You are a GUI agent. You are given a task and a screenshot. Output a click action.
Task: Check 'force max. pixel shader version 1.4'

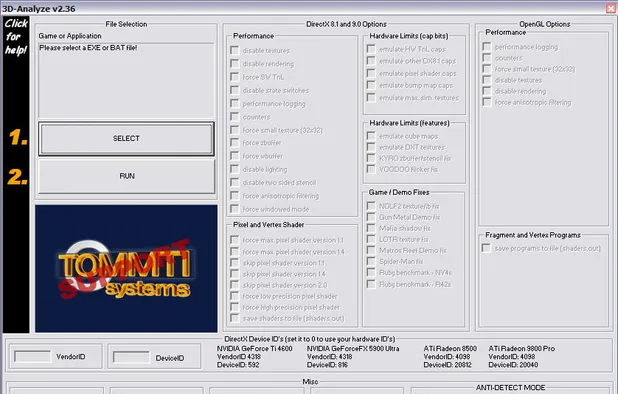pos(235,251)
